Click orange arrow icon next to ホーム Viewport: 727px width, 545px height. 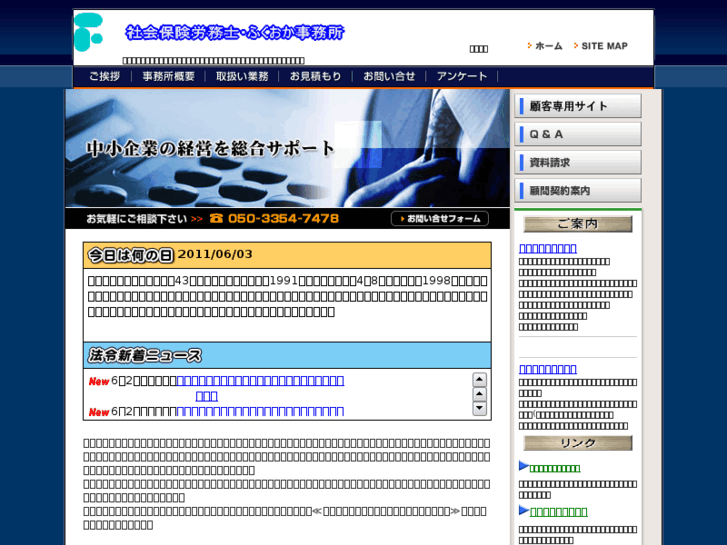tap(529, 45)
